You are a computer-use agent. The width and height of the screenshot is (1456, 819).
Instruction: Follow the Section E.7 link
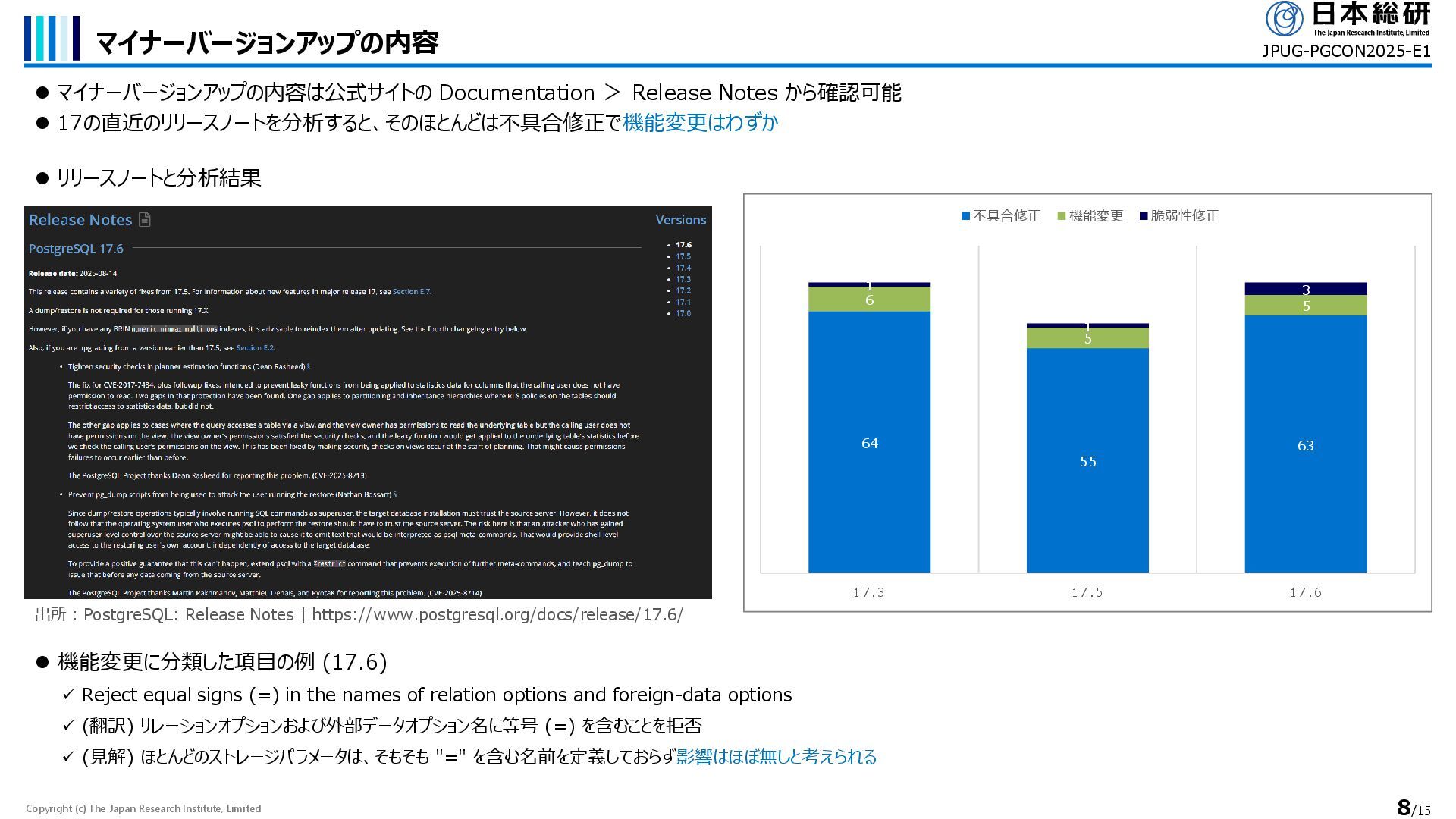[x=411, y=292]
